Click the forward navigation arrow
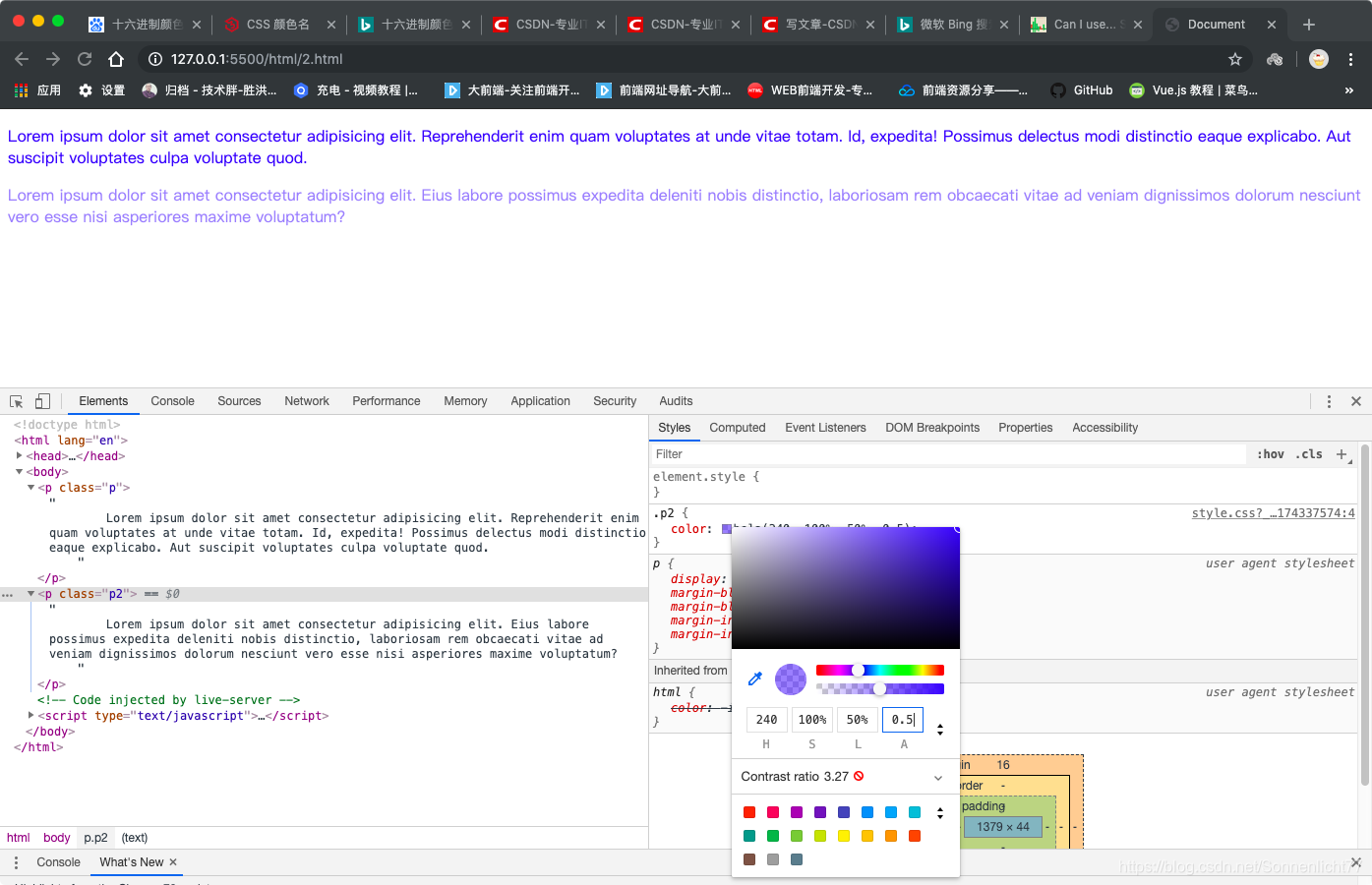The image size is (1372, 885). pyautogui.click(x=53, y=59)
